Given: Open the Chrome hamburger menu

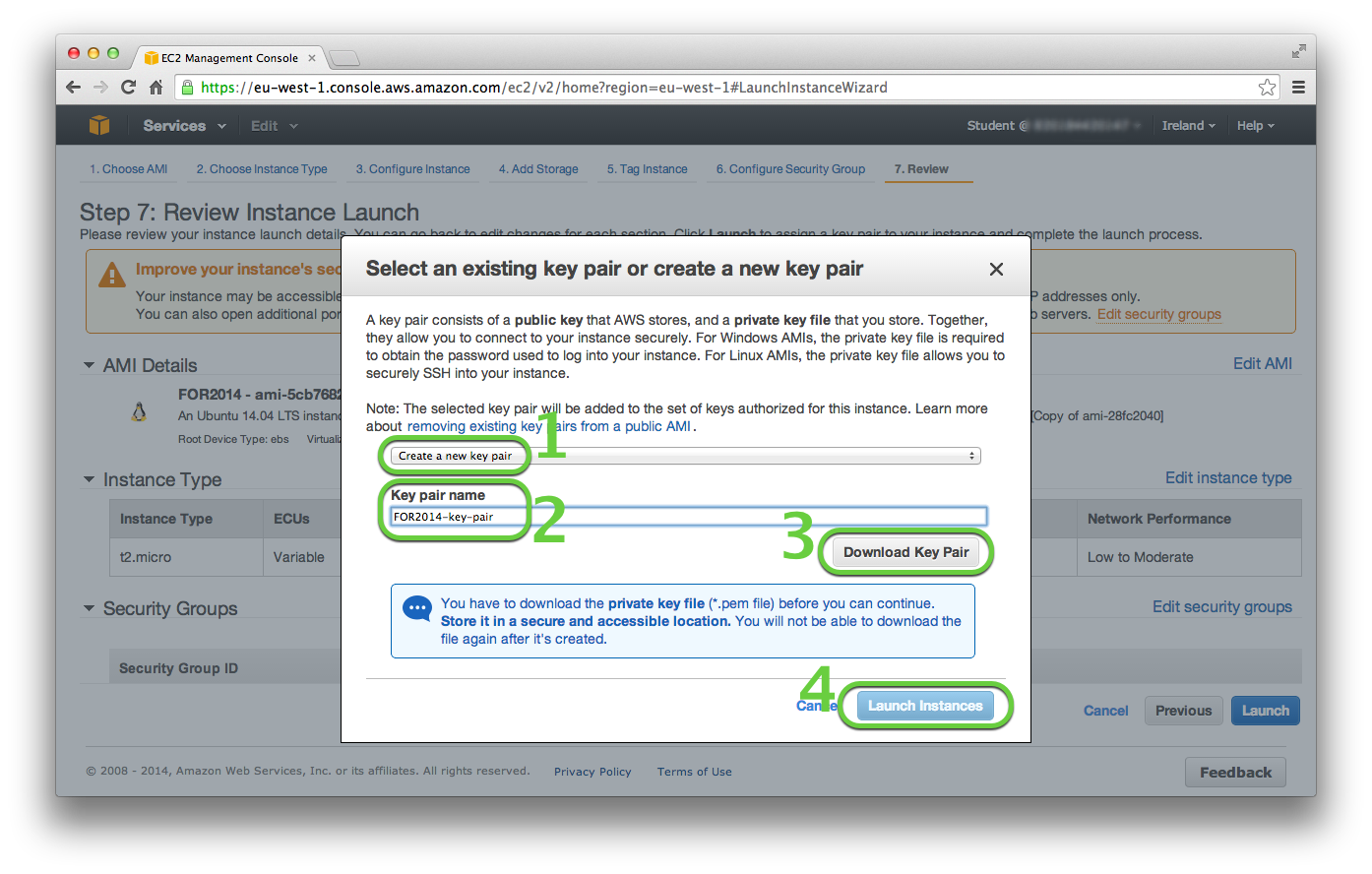Looking at the screenshot, I should [1298, 88].
